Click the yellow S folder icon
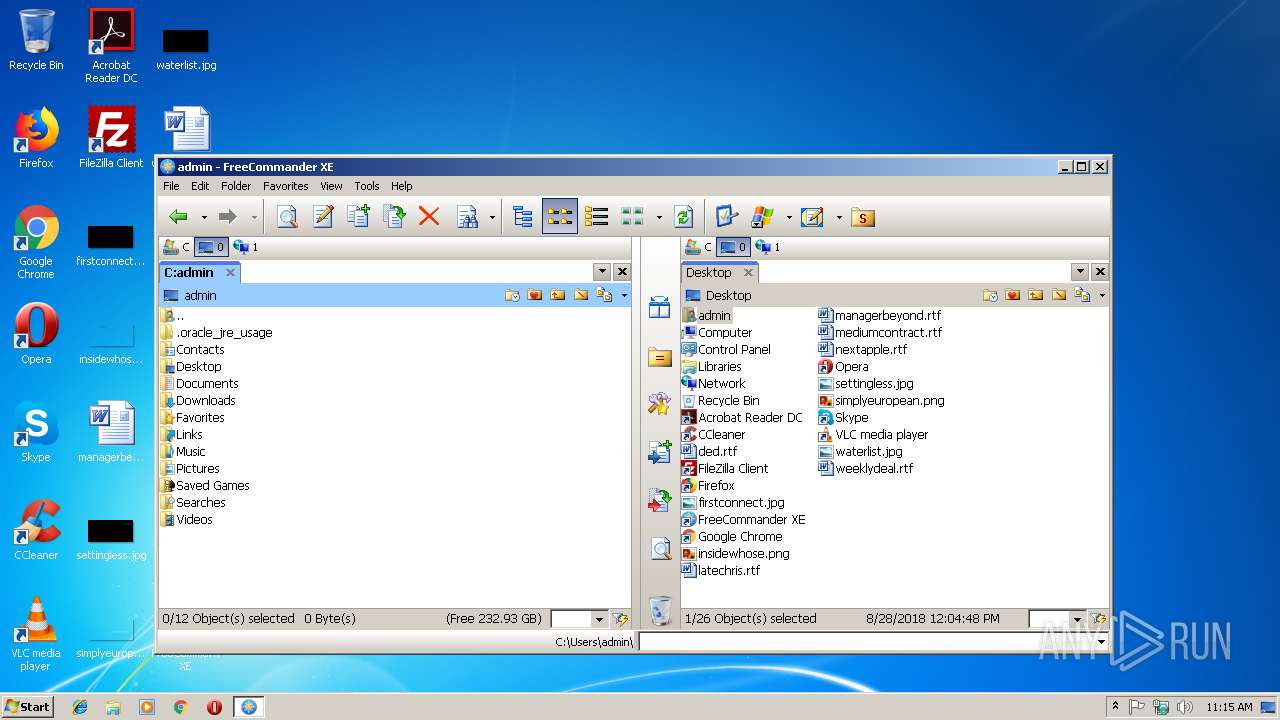Image resolution: width=1280 pixels, height=720 pixels. tap(863, 217)
